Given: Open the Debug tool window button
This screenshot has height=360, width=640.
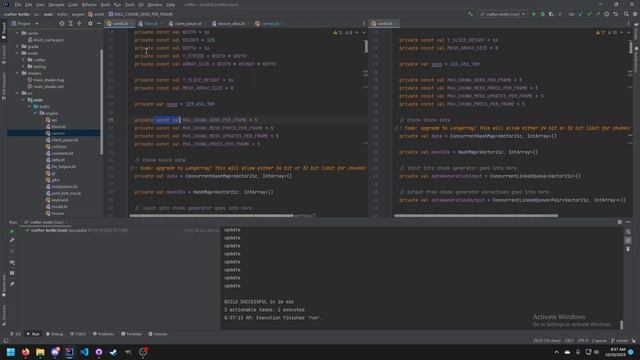Looking at the screenshot, I should [x=55, y=334].
